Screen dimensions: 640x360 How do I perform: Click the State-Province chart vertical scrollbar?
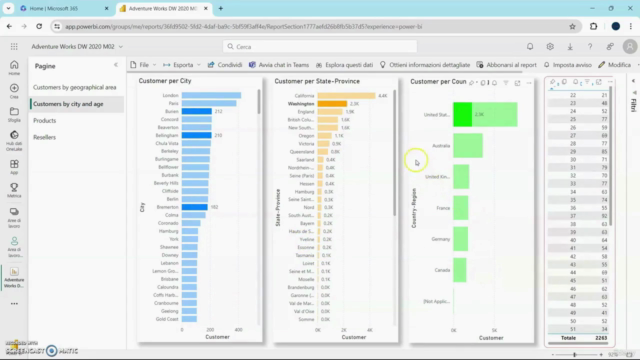395,153
